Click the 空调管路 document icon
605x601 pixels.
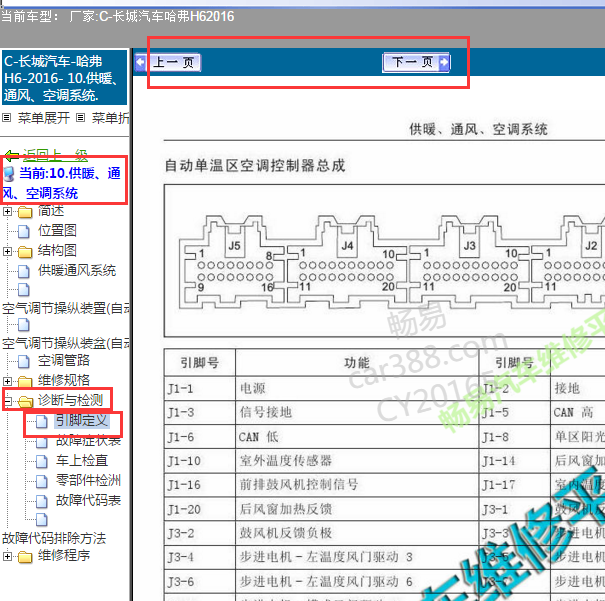pos(24,361)
